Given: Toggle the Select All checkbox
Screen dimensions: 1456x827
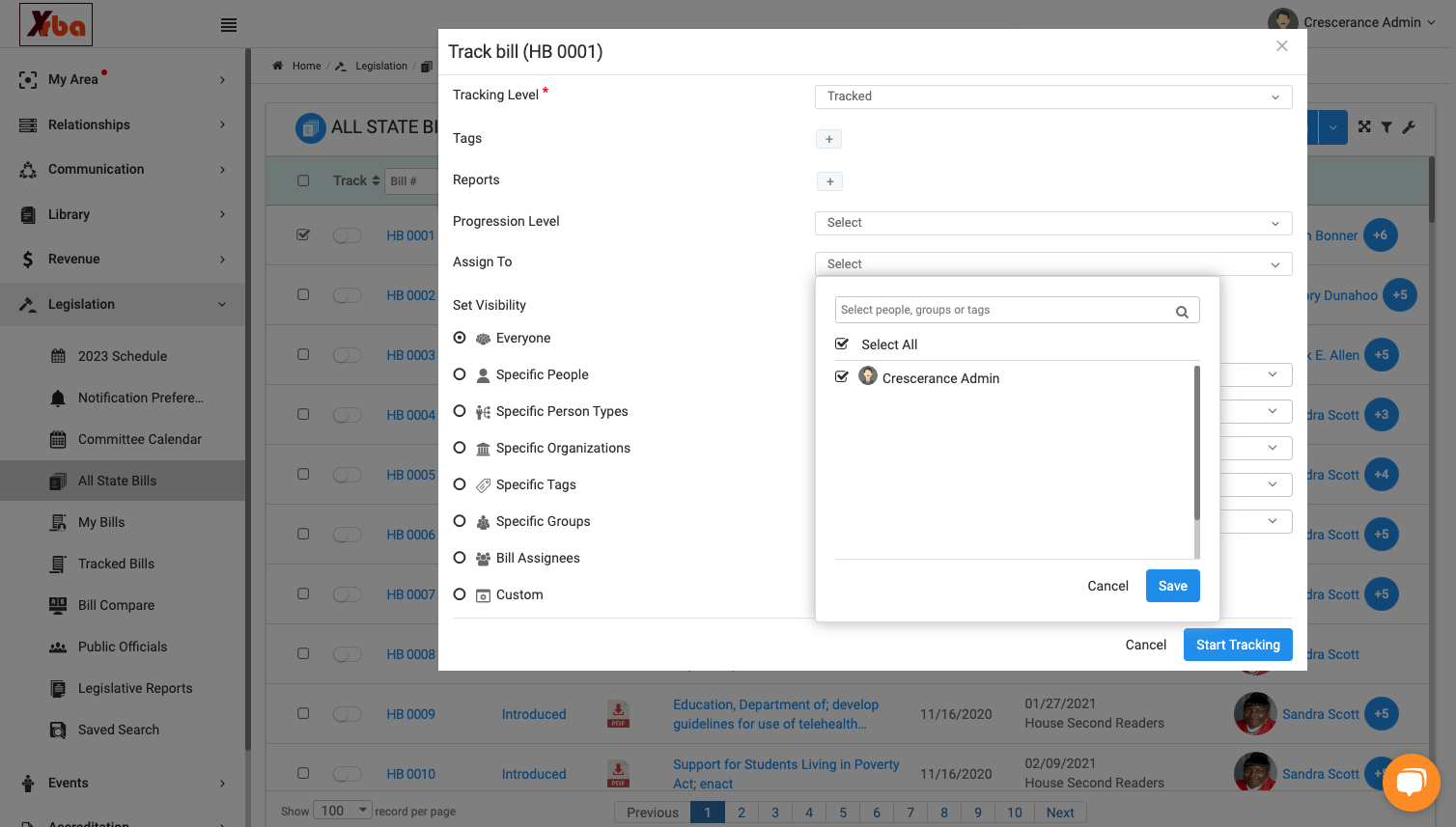Looking at the screenshot, I should (x=842, y=345).
